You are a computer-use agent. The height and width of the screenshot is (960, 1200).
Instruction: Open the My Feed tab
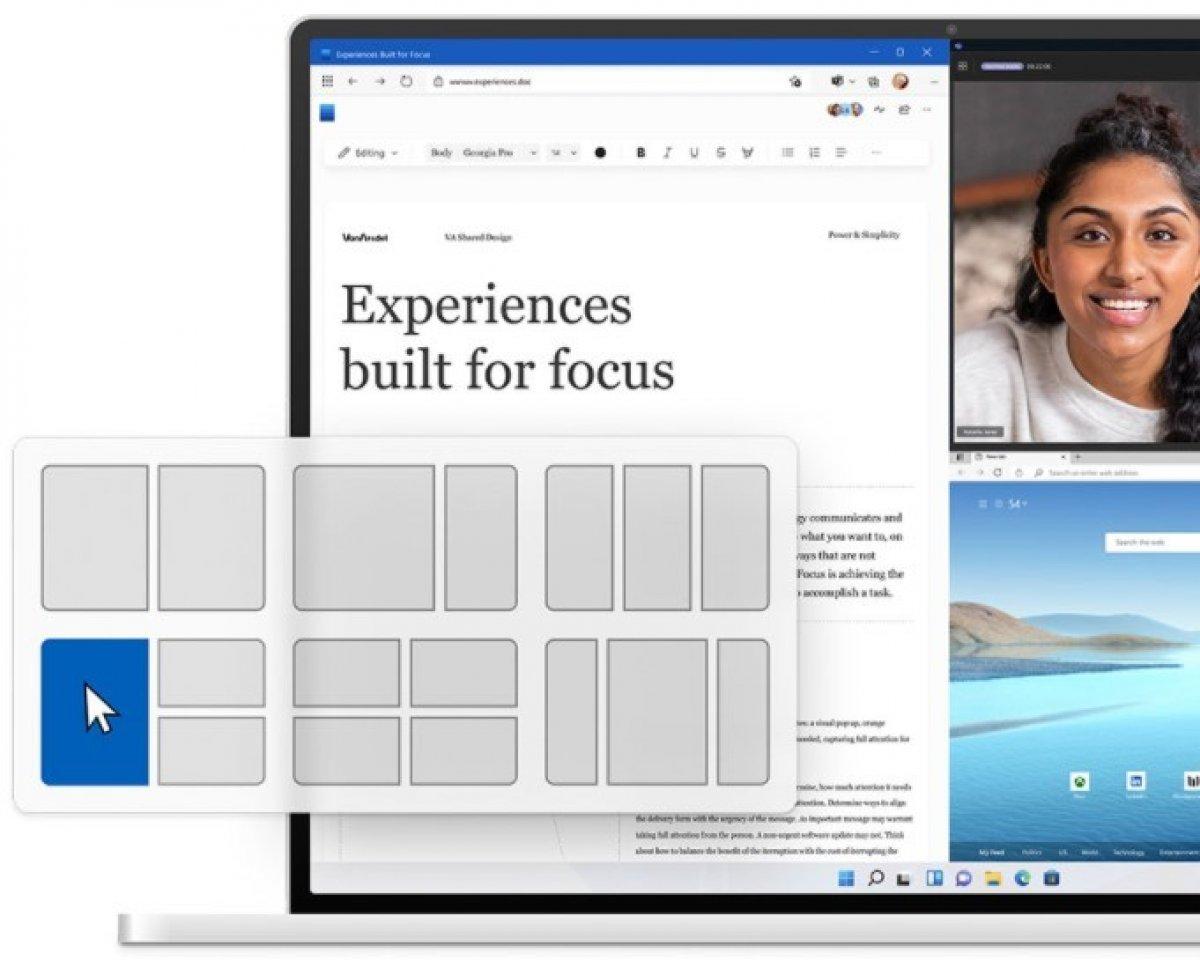[991, 853]
